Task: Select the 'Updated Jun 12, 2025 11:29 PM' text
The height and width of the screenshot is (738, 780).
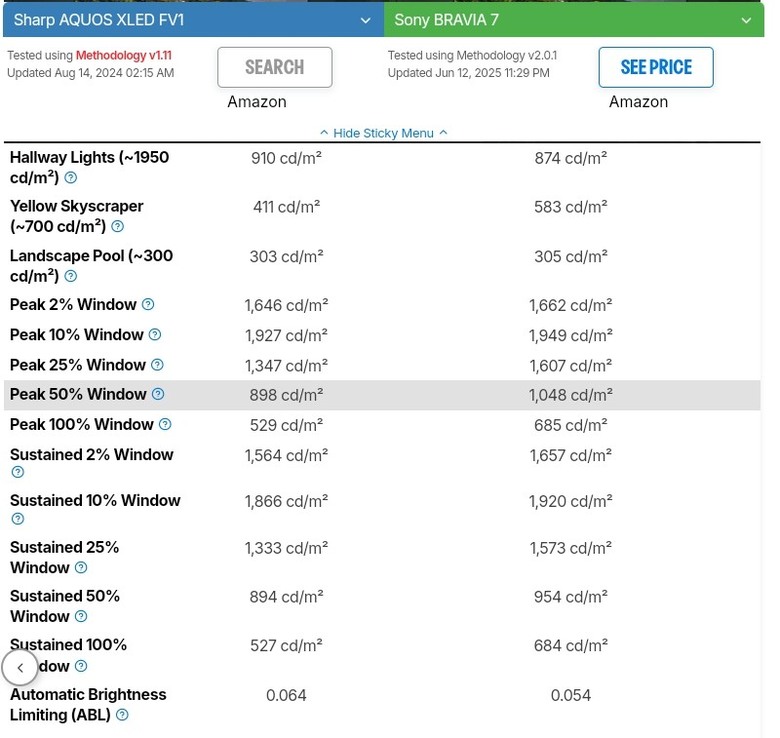Action: coord(469,73)
